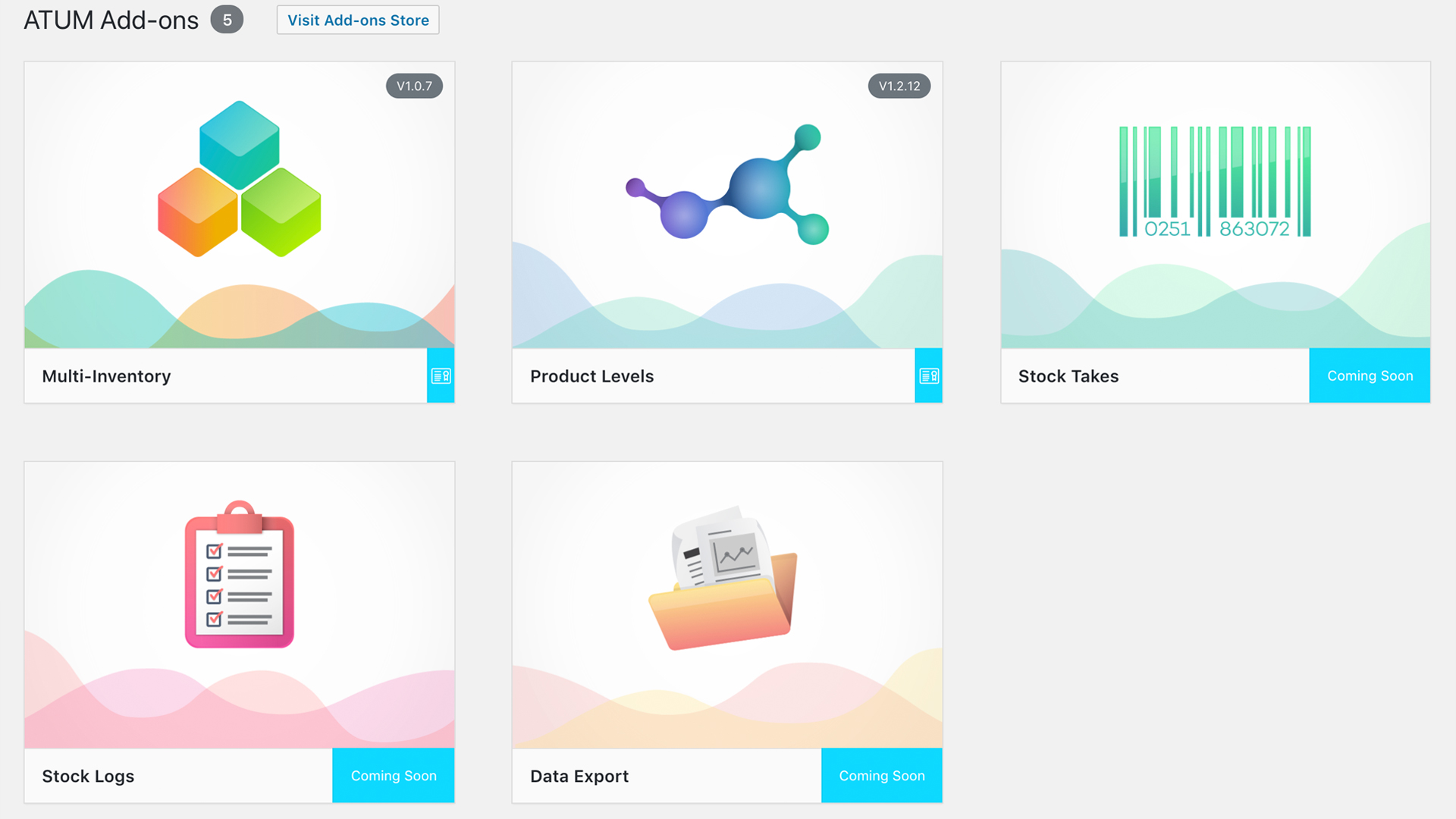Click Visit Add-ons Store button
The width and height of the screenshot is (1456, 819).
[357, 20]
